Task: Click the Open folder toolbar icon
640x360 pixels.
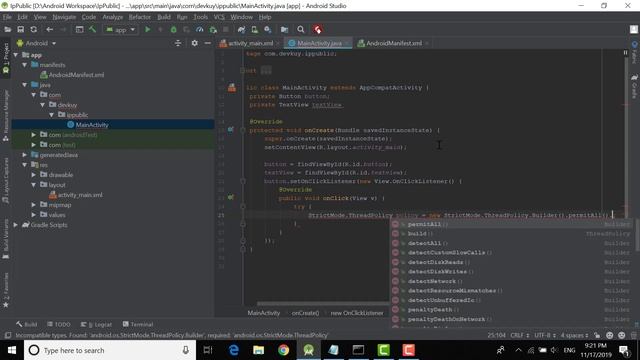Action: click(x=7, y=29)
